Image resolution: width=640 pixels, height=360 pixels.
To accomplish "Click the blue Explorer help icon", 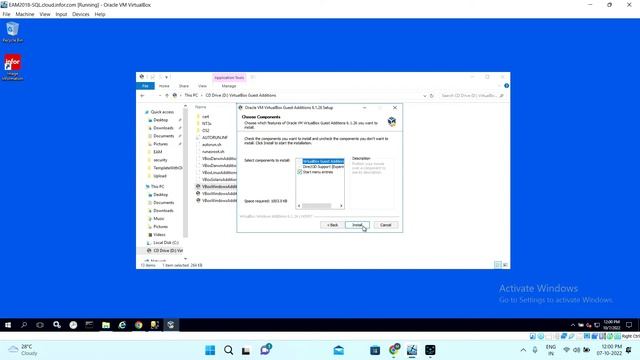I will (506, 86).
